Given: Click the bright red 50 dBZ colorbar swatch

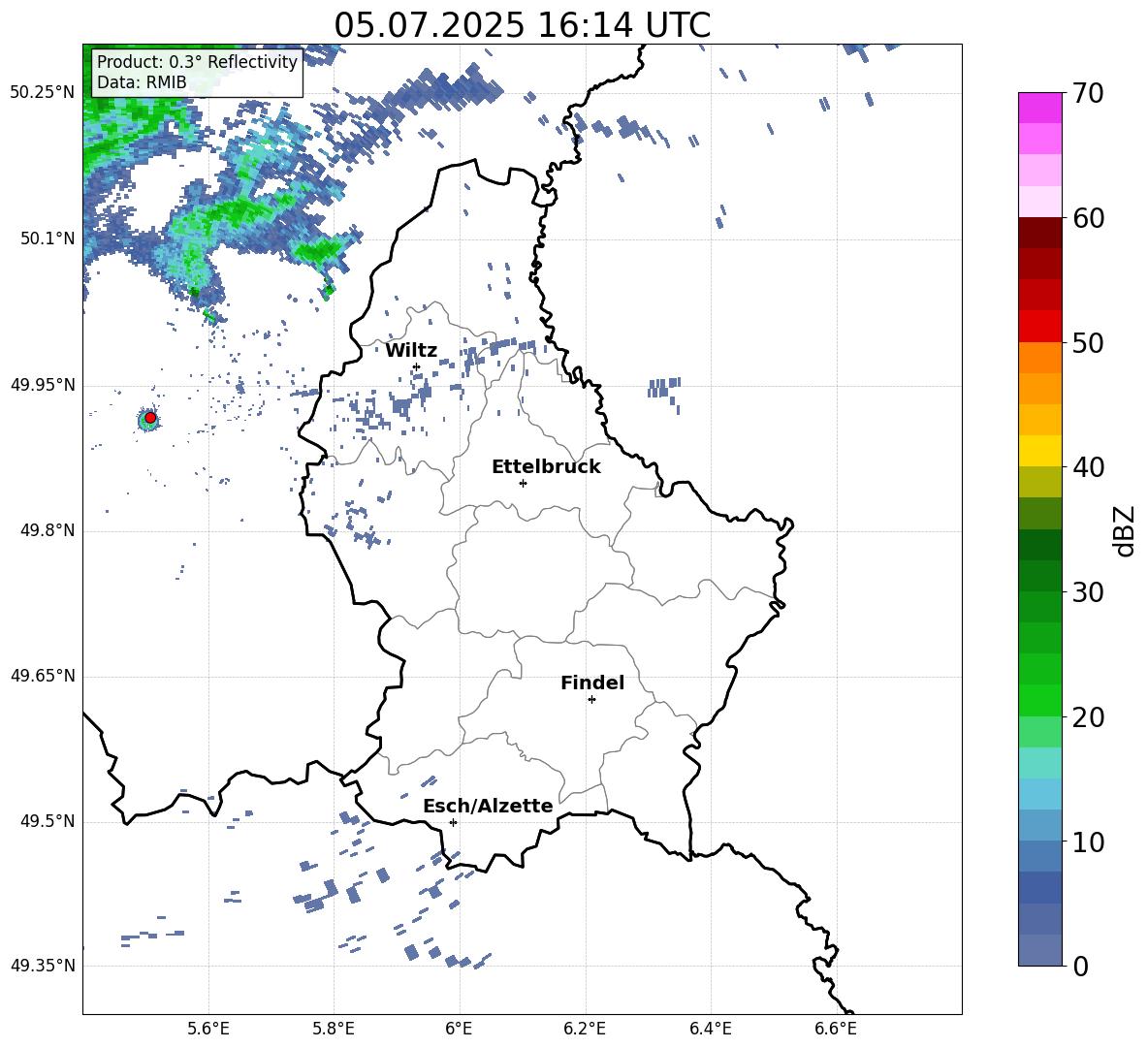Looking at the screenshot, I should pyautogui.click(x=1040, y=327).
